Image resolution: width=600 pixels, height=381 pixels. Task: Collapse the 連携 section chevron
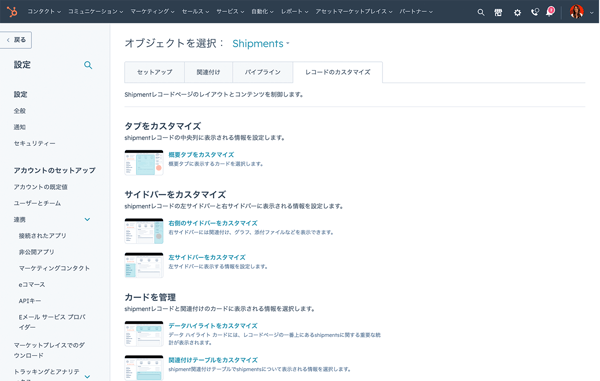click(x=88, y=220)
